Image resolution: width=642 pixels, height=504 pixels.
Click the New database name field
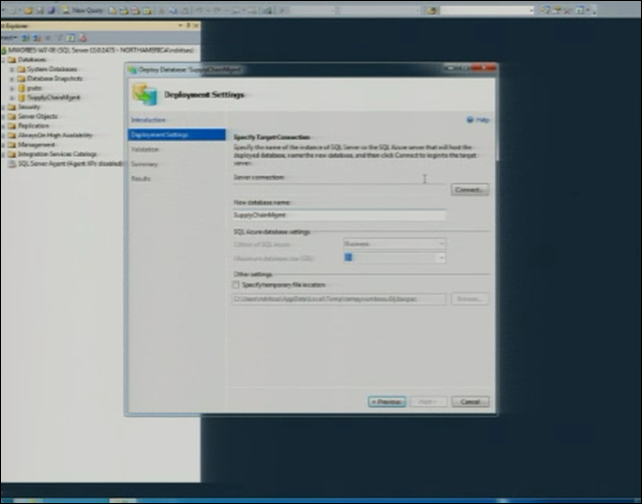click(339, 215)
